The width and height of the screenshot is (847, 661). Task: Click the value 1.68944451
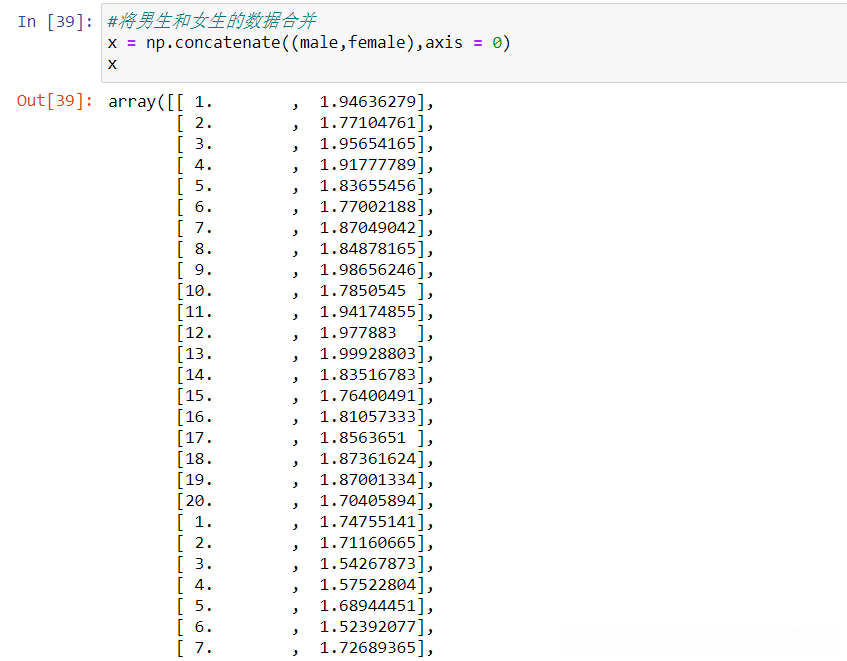[x=368, y=606]
